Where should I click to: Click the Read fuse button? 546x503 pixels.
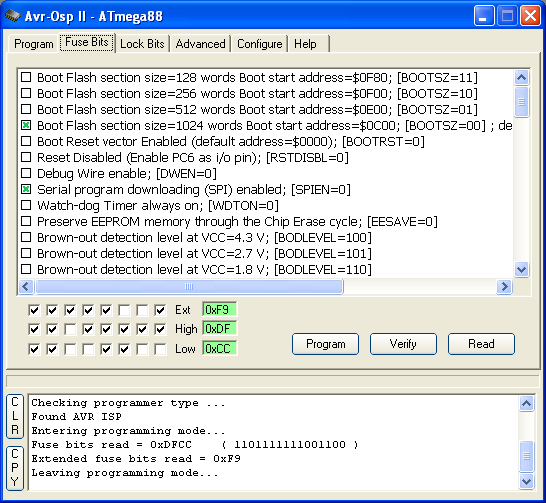point(481,344)
